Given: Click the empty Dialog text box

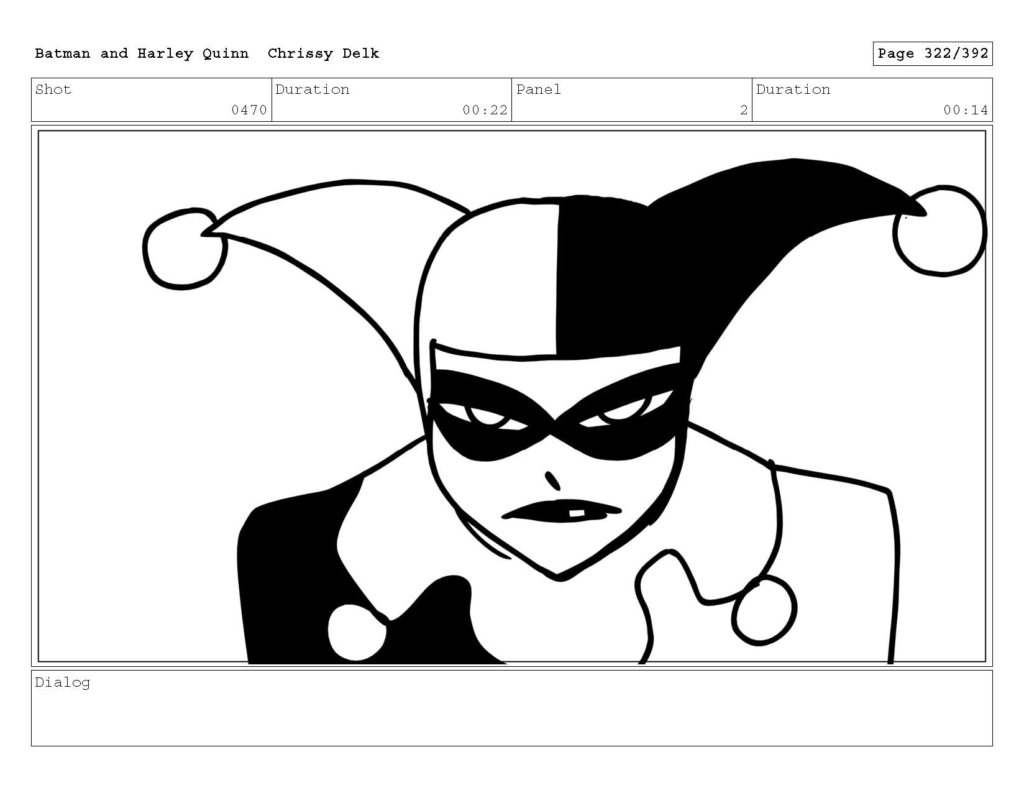Looking at the screenshot, I should click(x=512, y=708).
